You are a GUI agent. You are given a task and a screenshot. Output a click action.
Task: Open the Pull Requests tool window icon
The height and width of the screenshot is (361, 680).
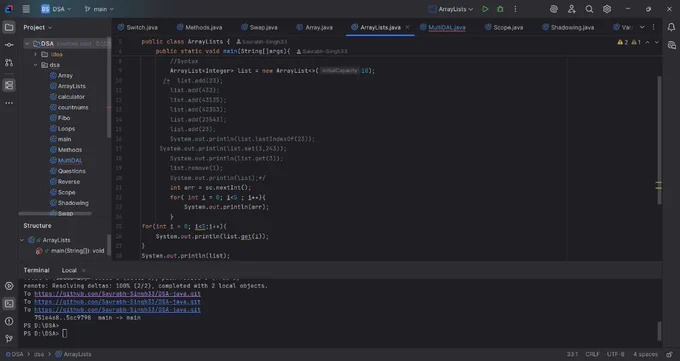(x=9, y=62)
